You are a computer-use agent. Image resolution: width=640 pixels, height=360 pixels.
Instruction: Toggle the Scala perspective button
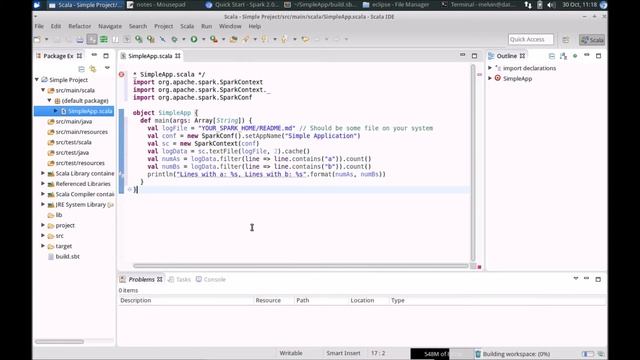pyautogui.click(x=592, y=40)
